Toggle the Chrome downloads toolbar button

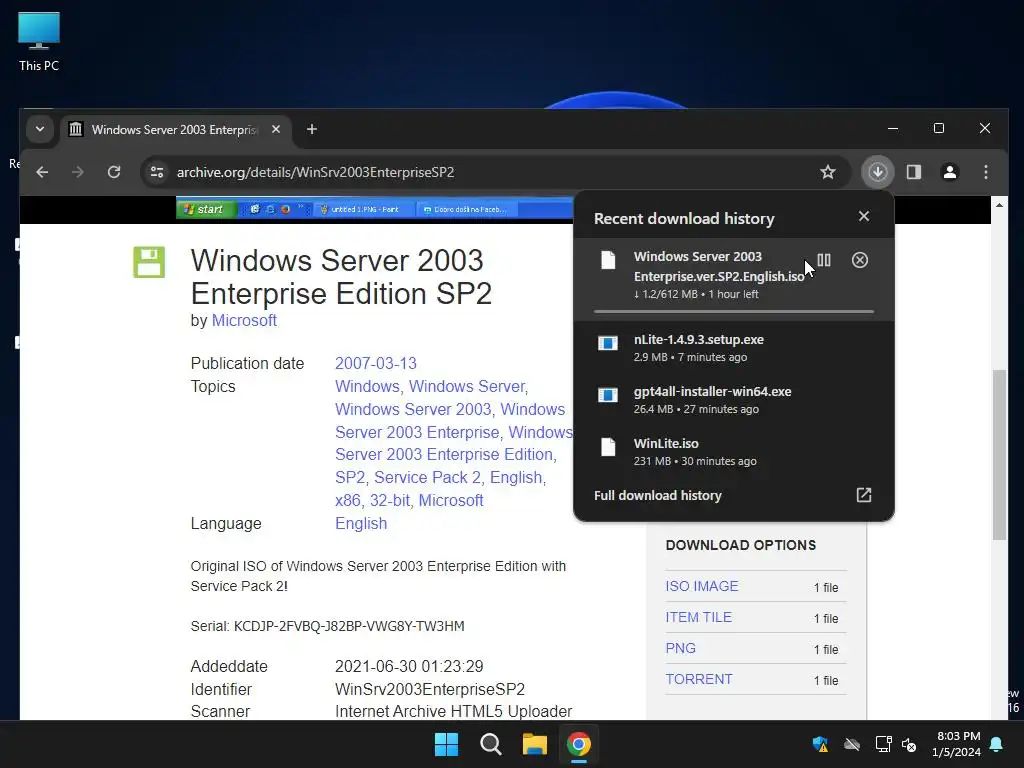click(x=878, y=172)
